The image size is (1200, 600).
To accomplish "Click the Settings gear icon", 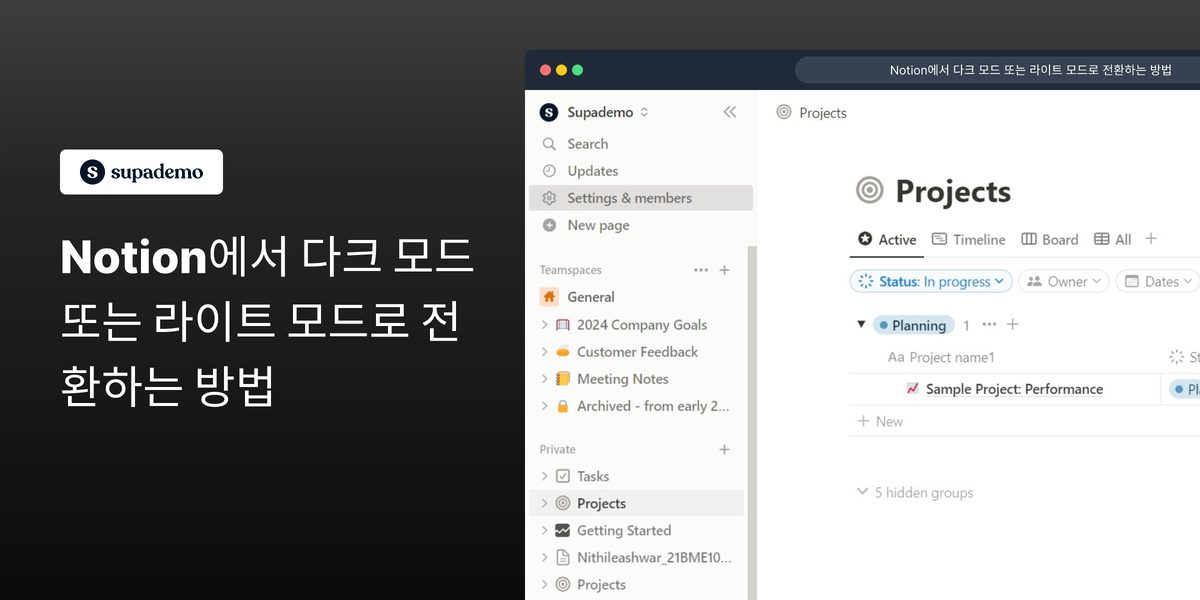I will point(549,198).
